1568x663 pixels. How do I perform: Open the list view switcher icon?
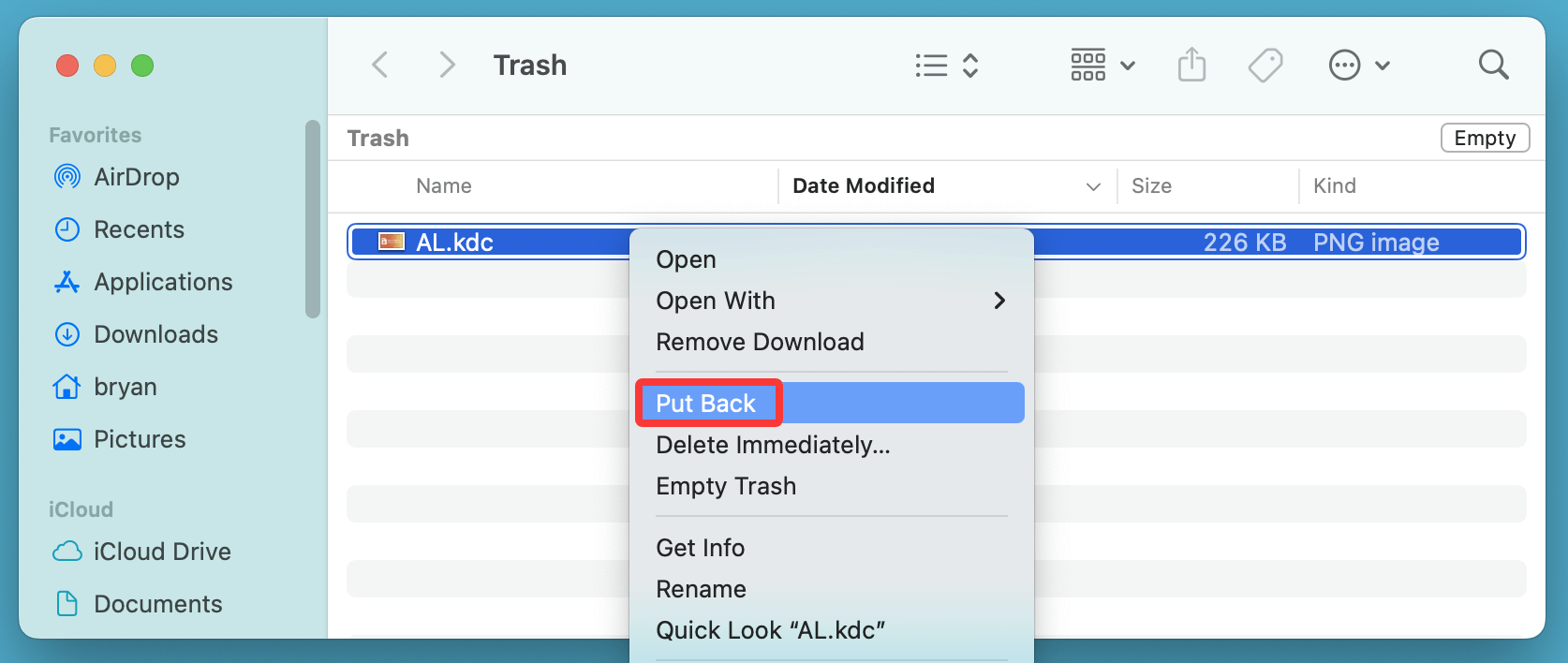pos(931,66)
